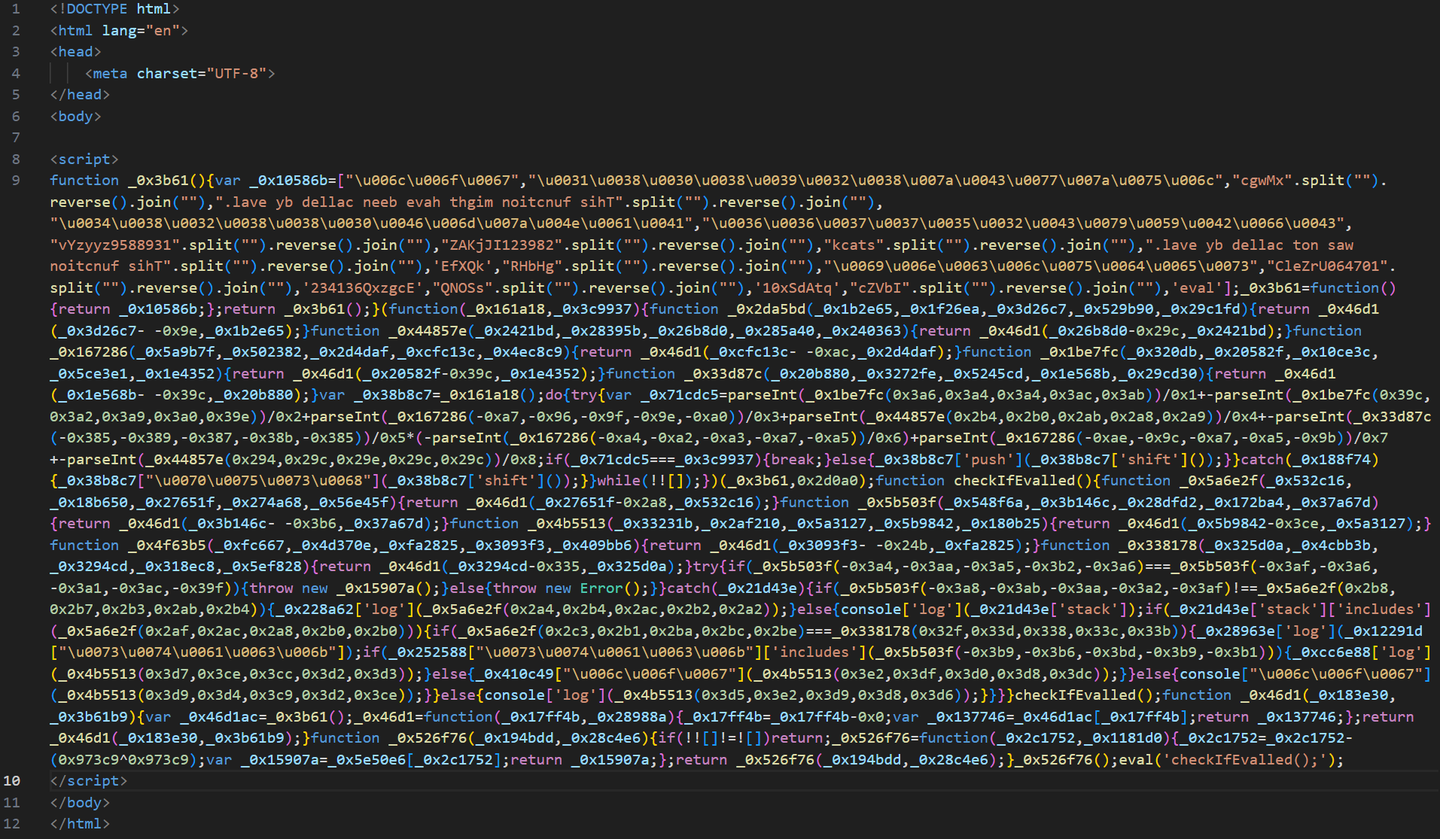Screen dimensions: 1440x839
Task: Click the "function _0x2da5bd" declaration
Action: click(x=728, y=309)
